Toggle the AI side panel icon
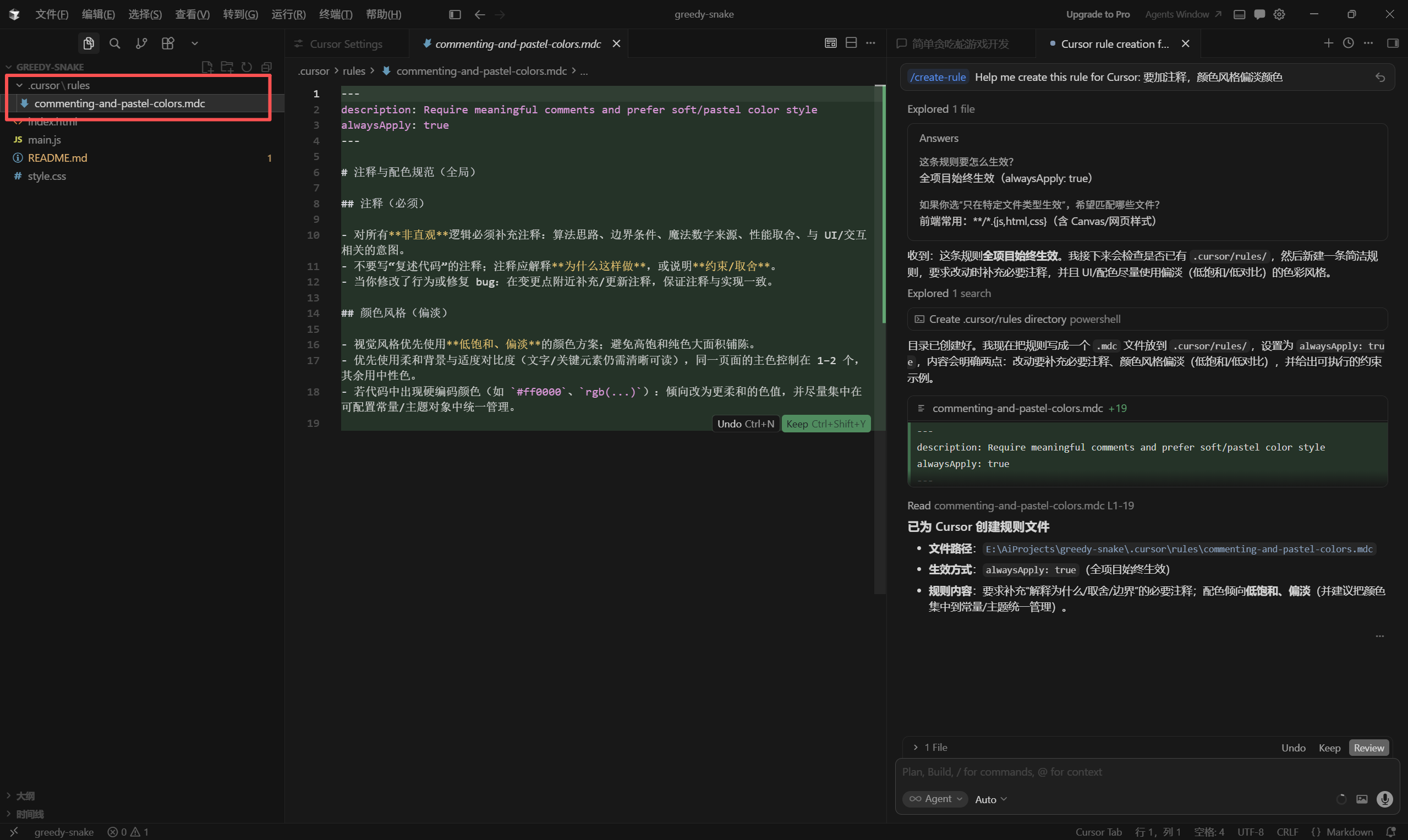The width and height of the screenshot is (1408, 840). tap(1393, 43)
